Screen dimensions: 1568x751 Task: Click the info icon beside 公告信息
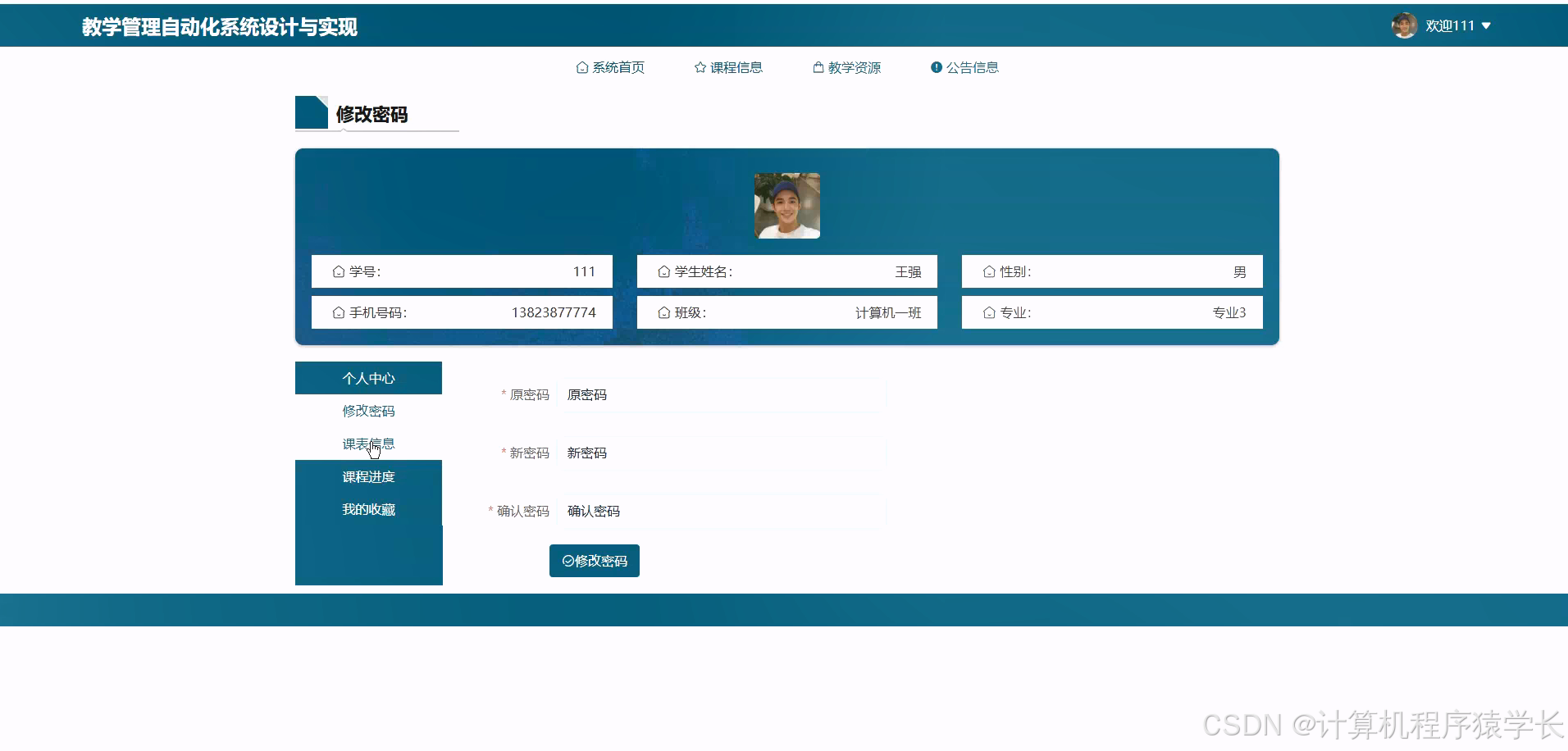937,67
